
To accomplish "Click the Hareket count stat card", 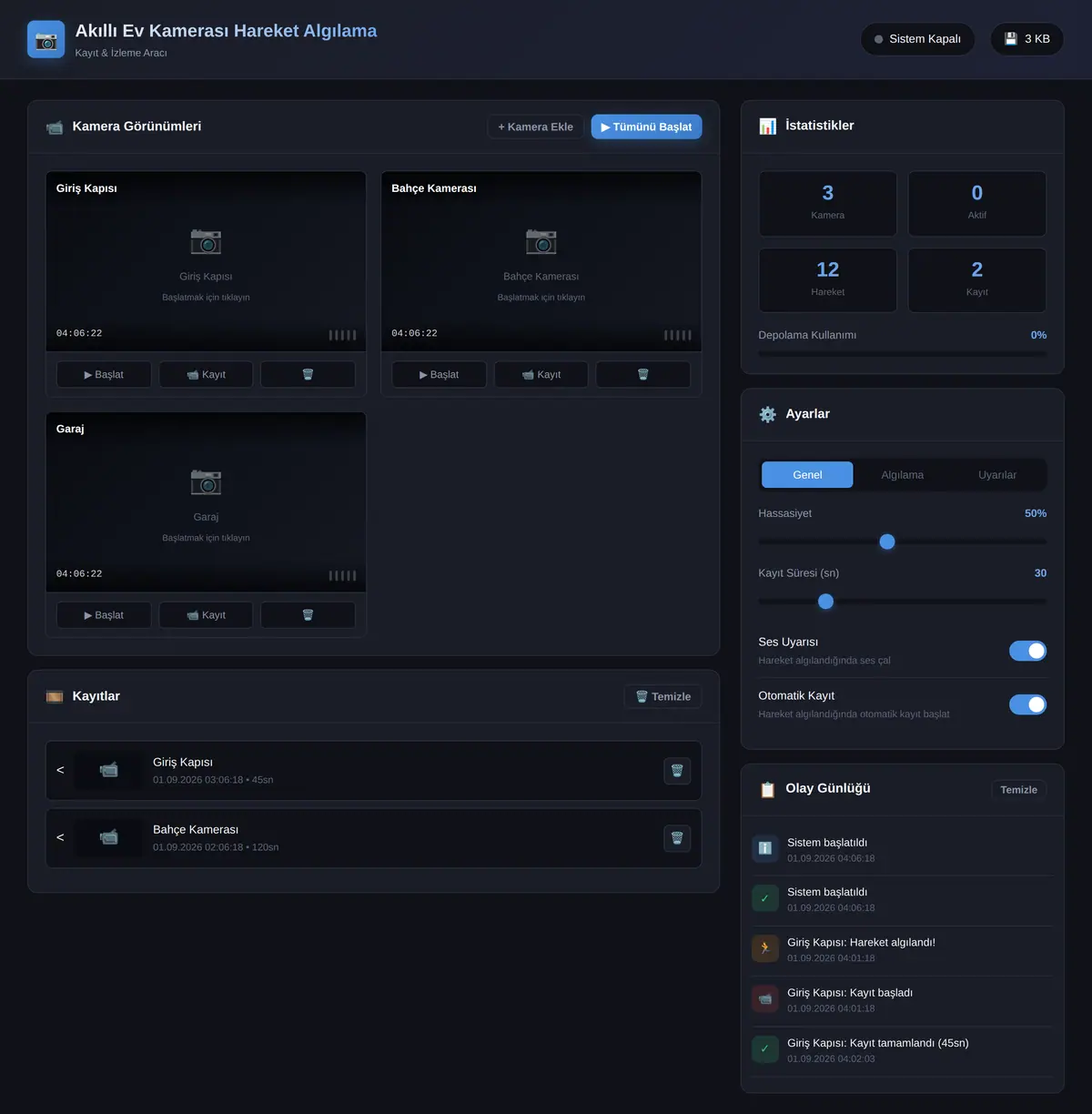I will (828, 280).
